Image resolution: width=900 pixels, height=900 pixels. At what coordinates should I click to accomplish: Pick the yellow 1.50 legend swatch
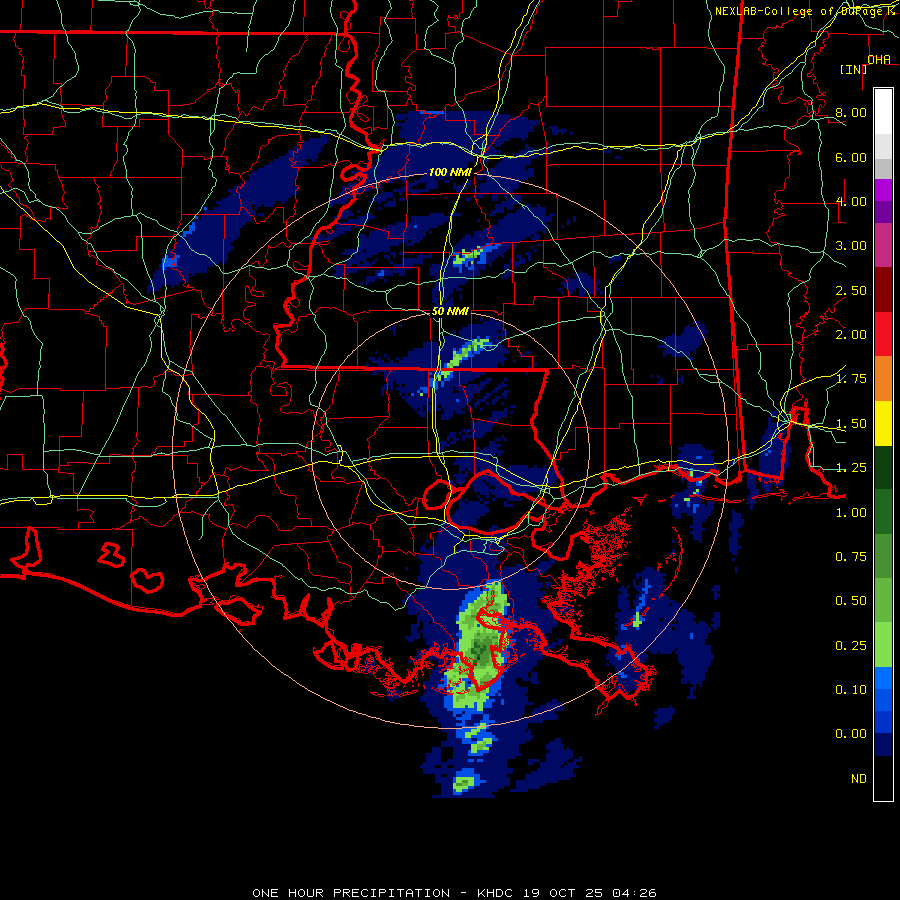pos(883,423)
